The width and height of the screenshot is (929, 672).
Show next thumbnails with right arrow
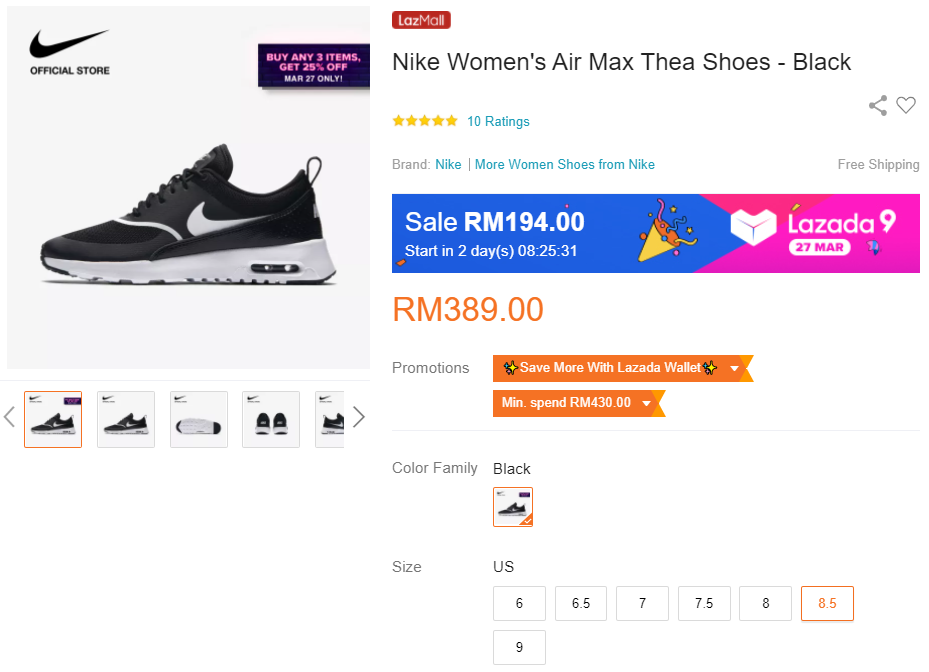click(x=358, y=417)
